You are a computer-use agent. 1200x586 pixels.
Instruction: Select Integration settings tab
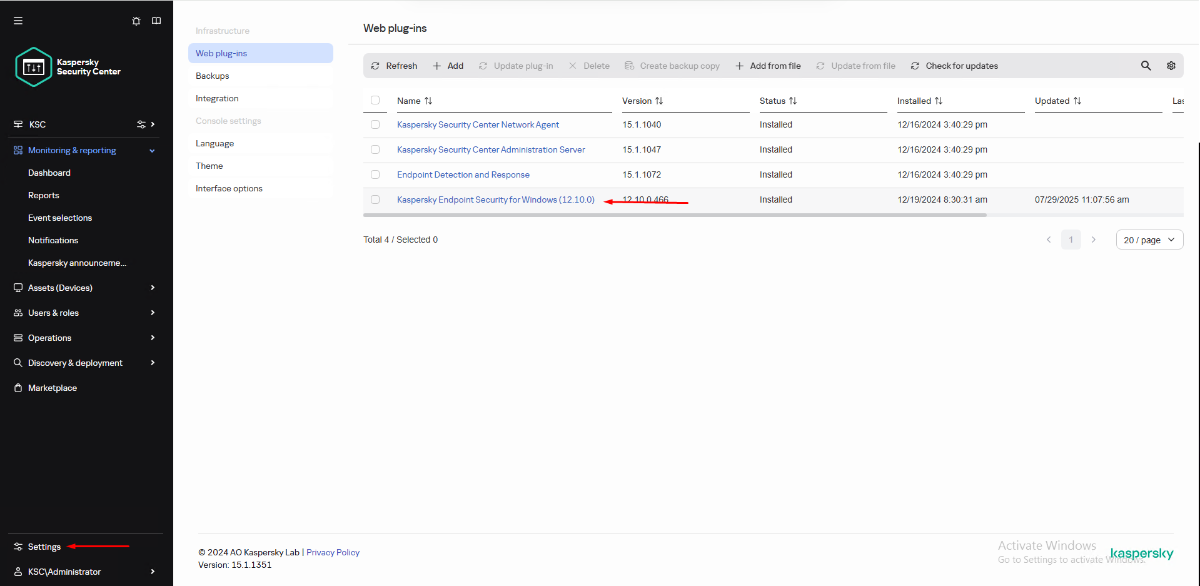[260, 99]
